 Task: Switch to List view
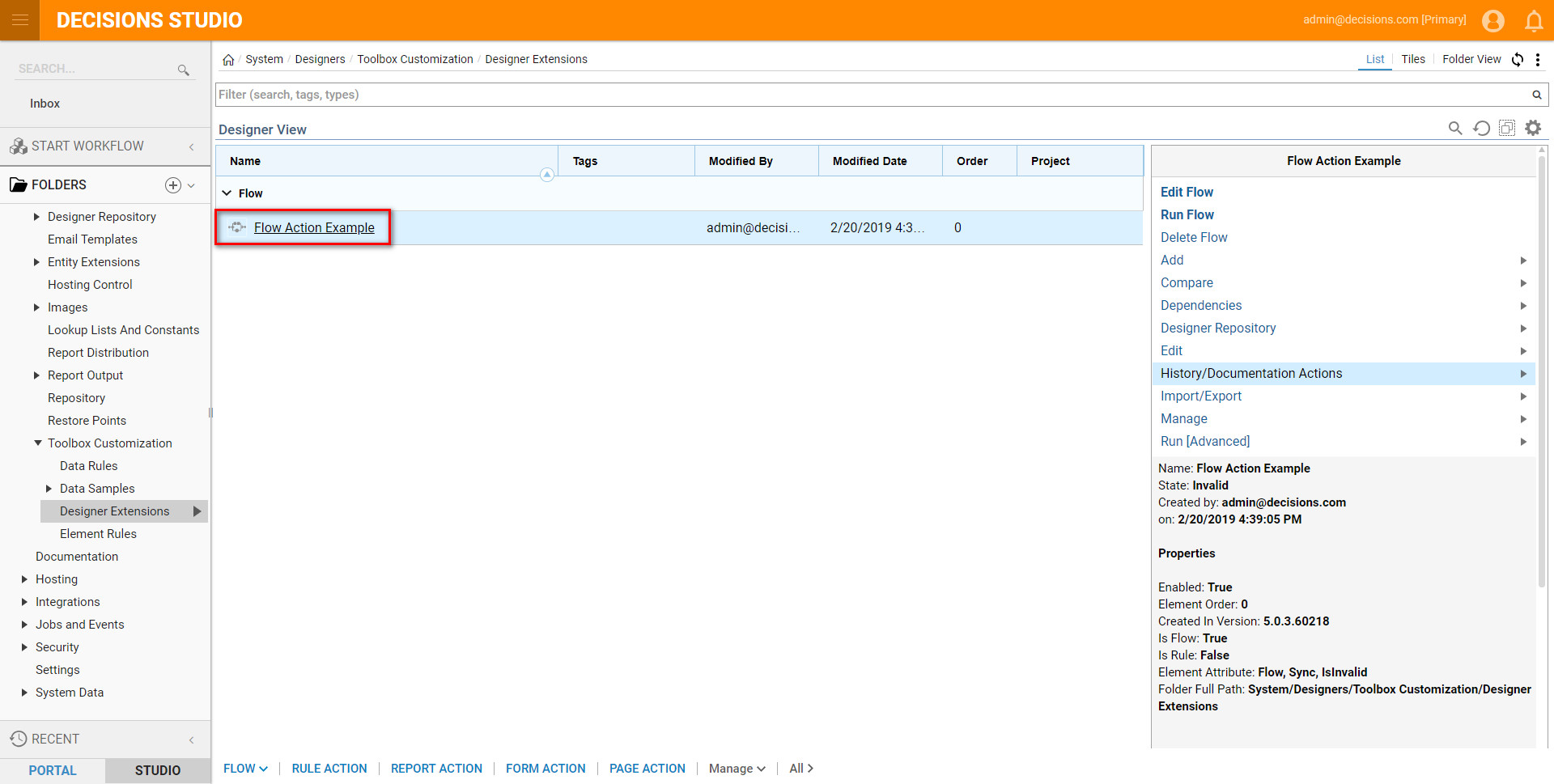point(1375,59)
